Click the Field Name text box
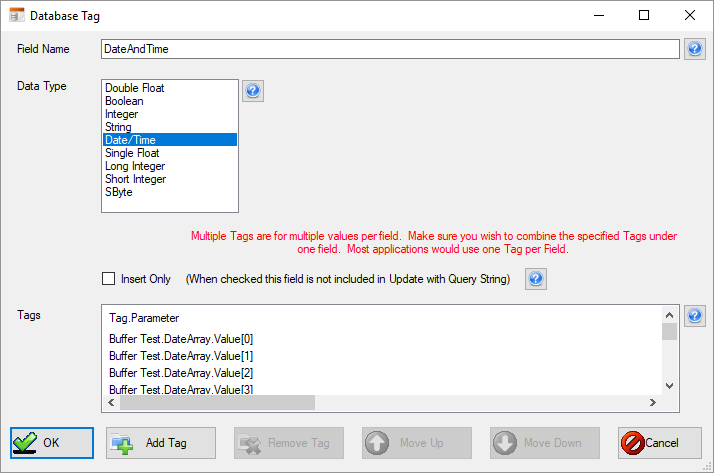This screenshot has height=473, width=714. tap(390, 49)
